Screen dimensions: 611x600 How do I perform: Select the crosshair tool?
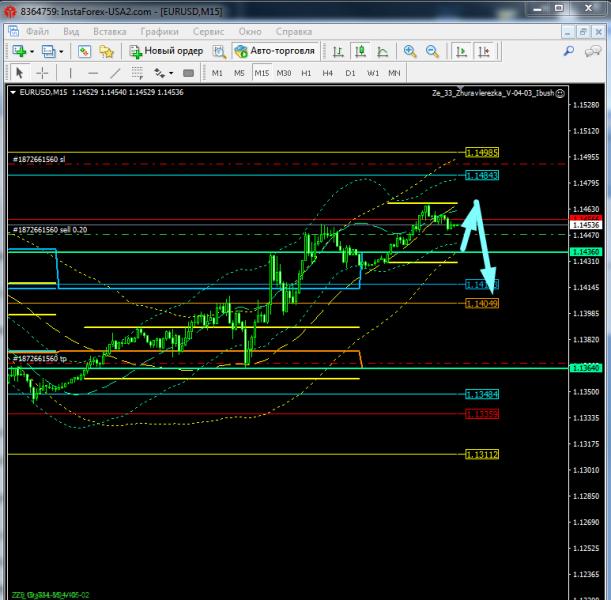[42, 73]
